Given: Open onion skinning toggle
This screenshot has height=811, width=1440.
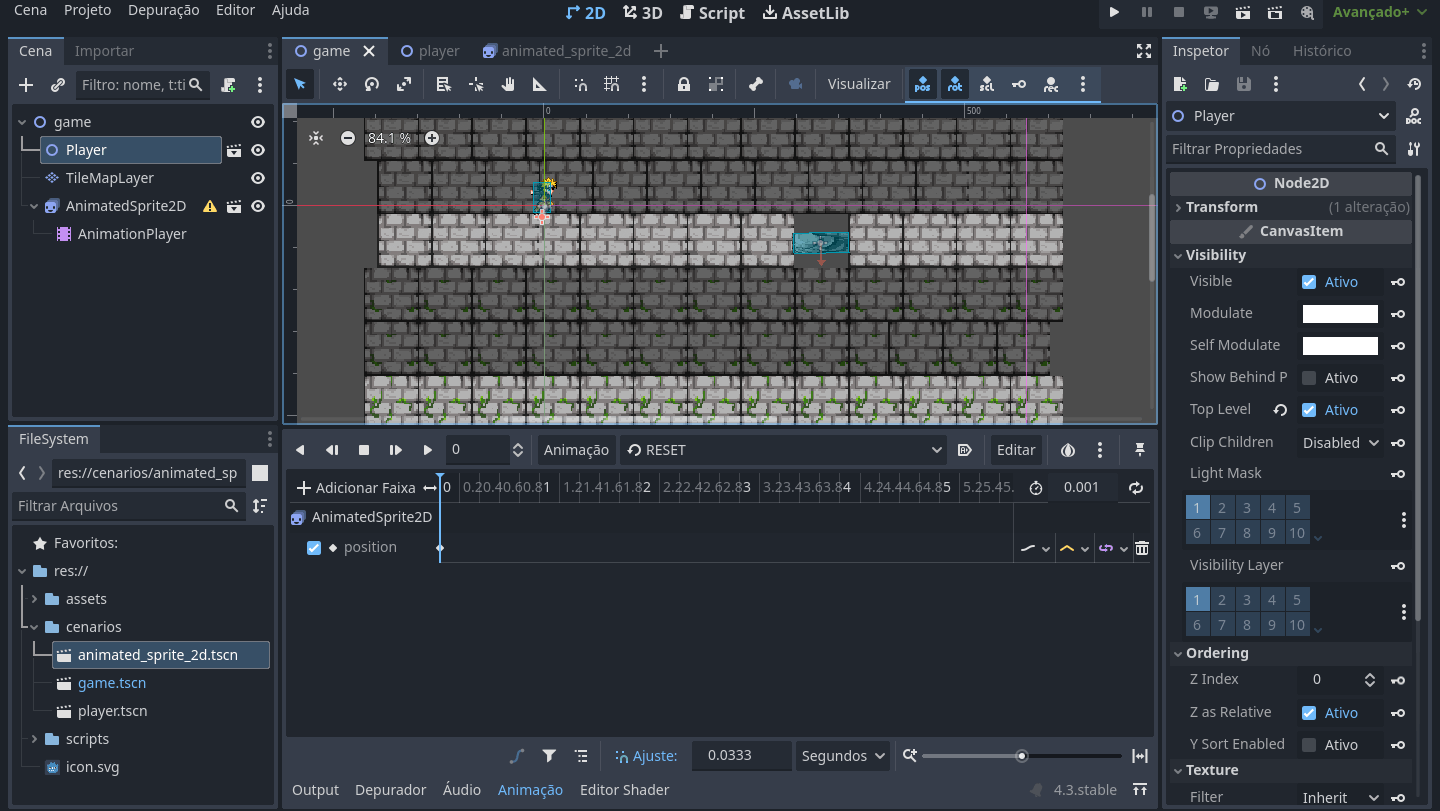Looking at the screenshot, I should point(1068,450).
